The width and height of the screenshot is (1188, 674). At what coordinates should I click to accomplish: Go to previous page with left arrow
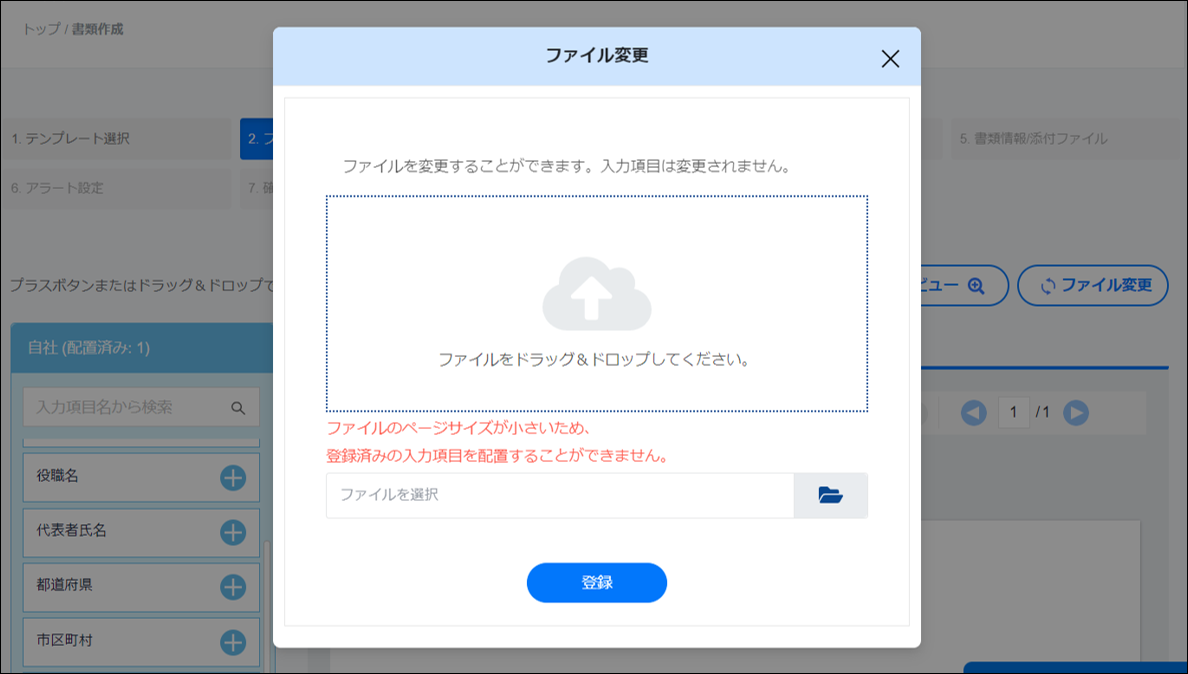point(974,413)
